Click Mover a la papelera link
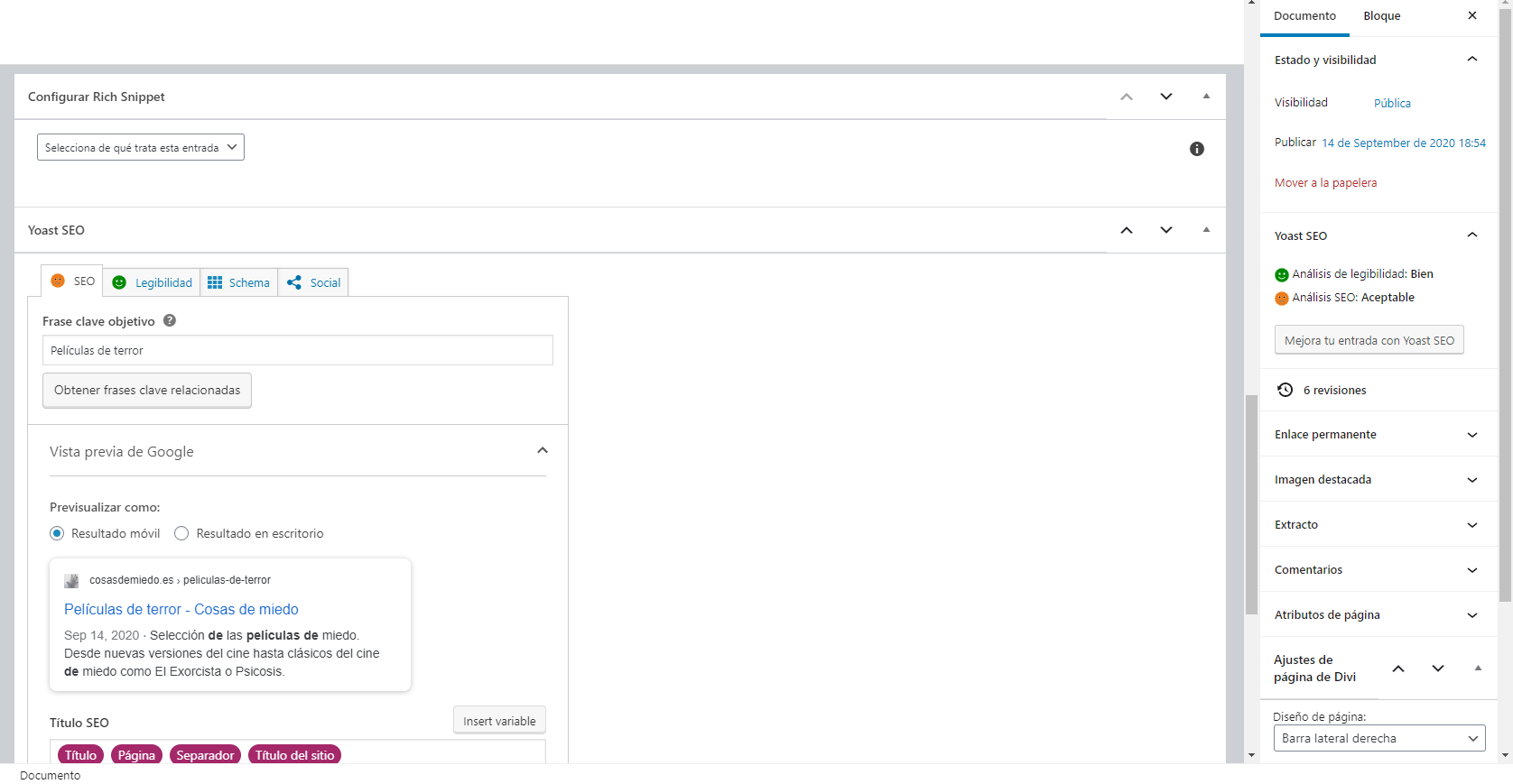This screenshot has width=1513, height=784. [1325, 182]
